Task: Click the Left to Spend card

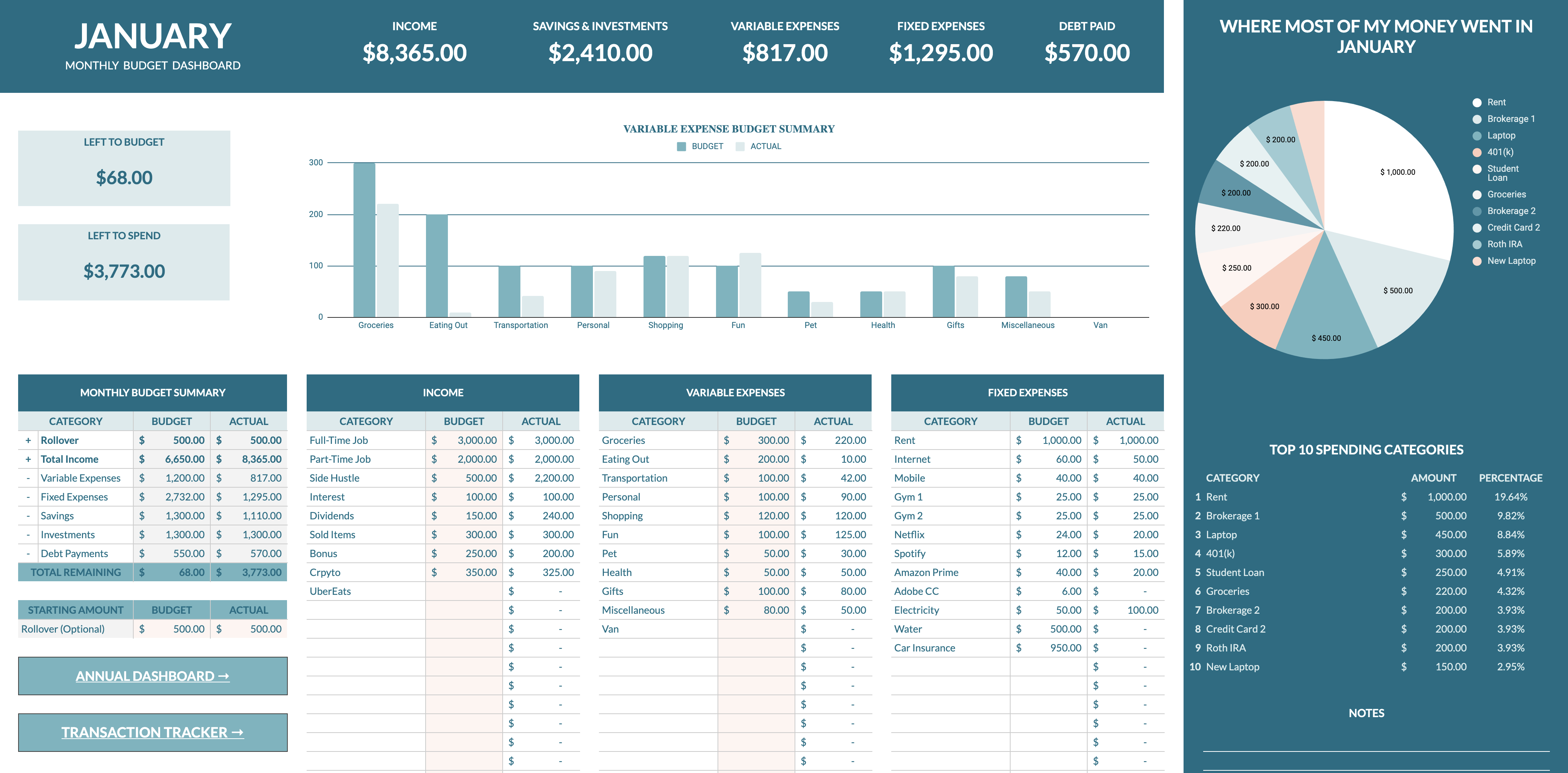Action: [124, 262]
